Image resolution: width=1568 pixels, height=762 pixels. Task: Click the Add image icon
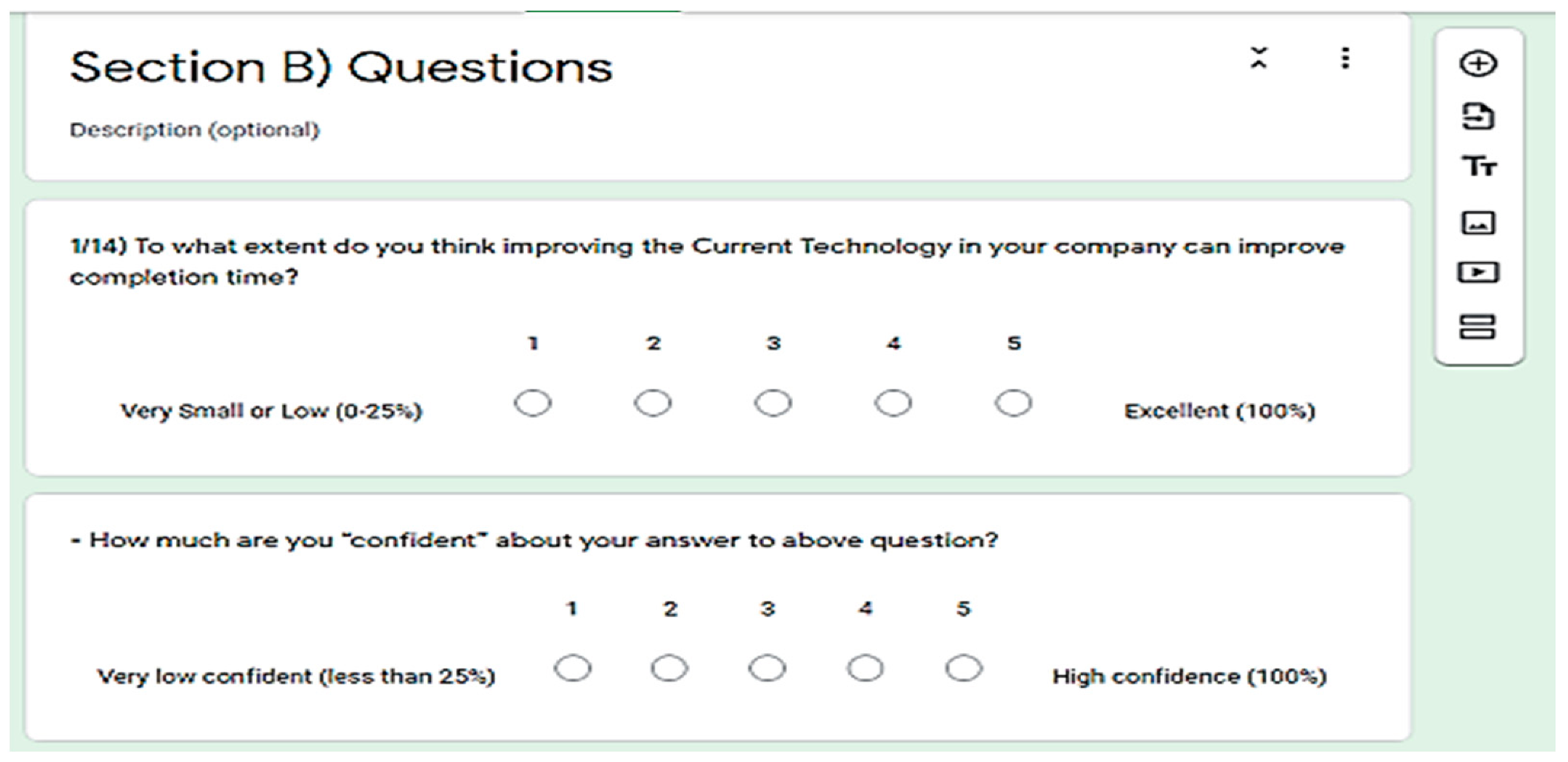pyautogui.click(x=1478, y=222)
